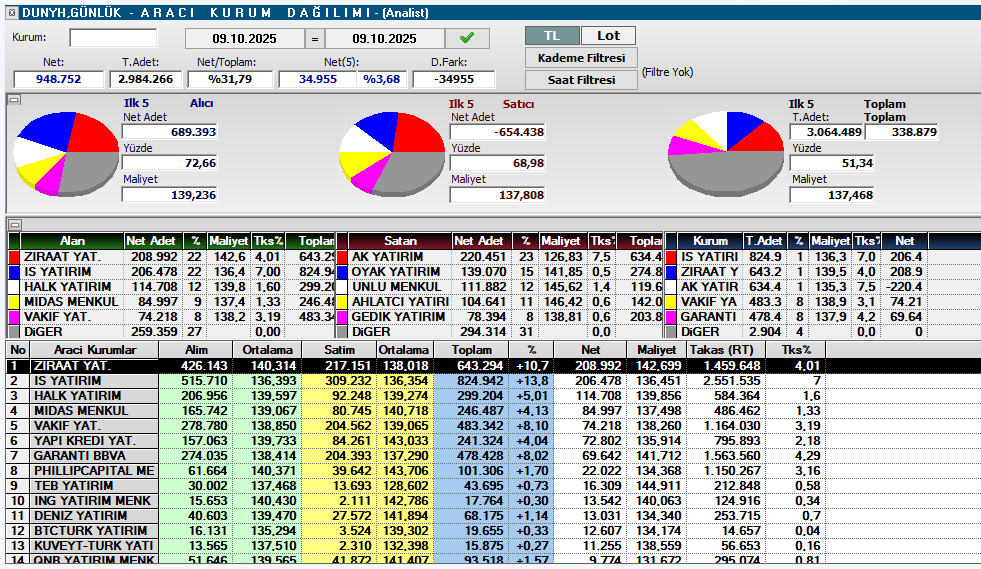
Task: Click the Net value 948.752 field
Action: click(x=58, y=79)
